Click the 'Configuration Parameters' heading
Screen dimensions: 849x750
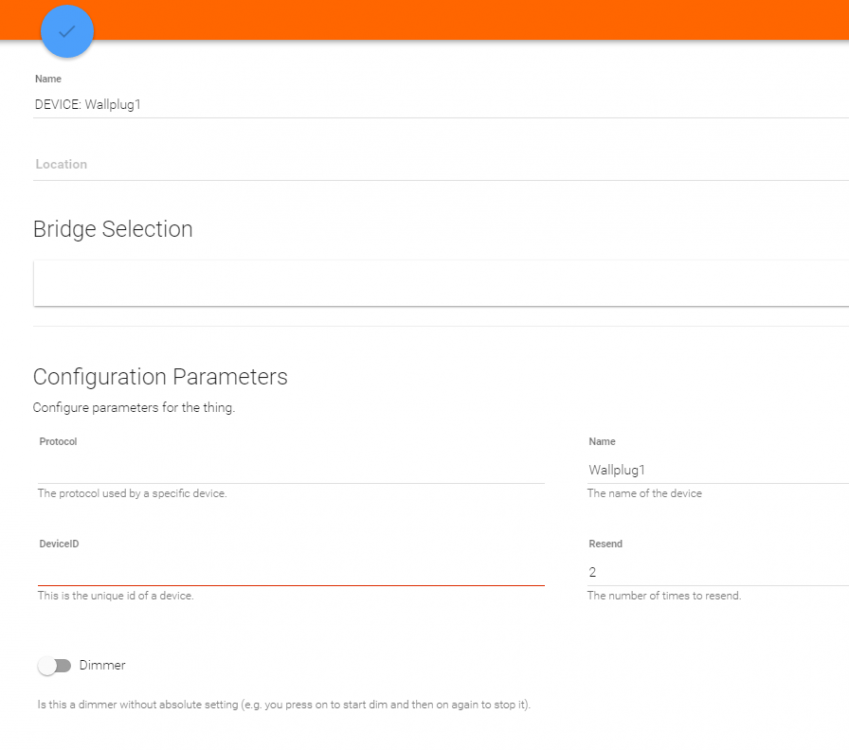coord(160,377)
